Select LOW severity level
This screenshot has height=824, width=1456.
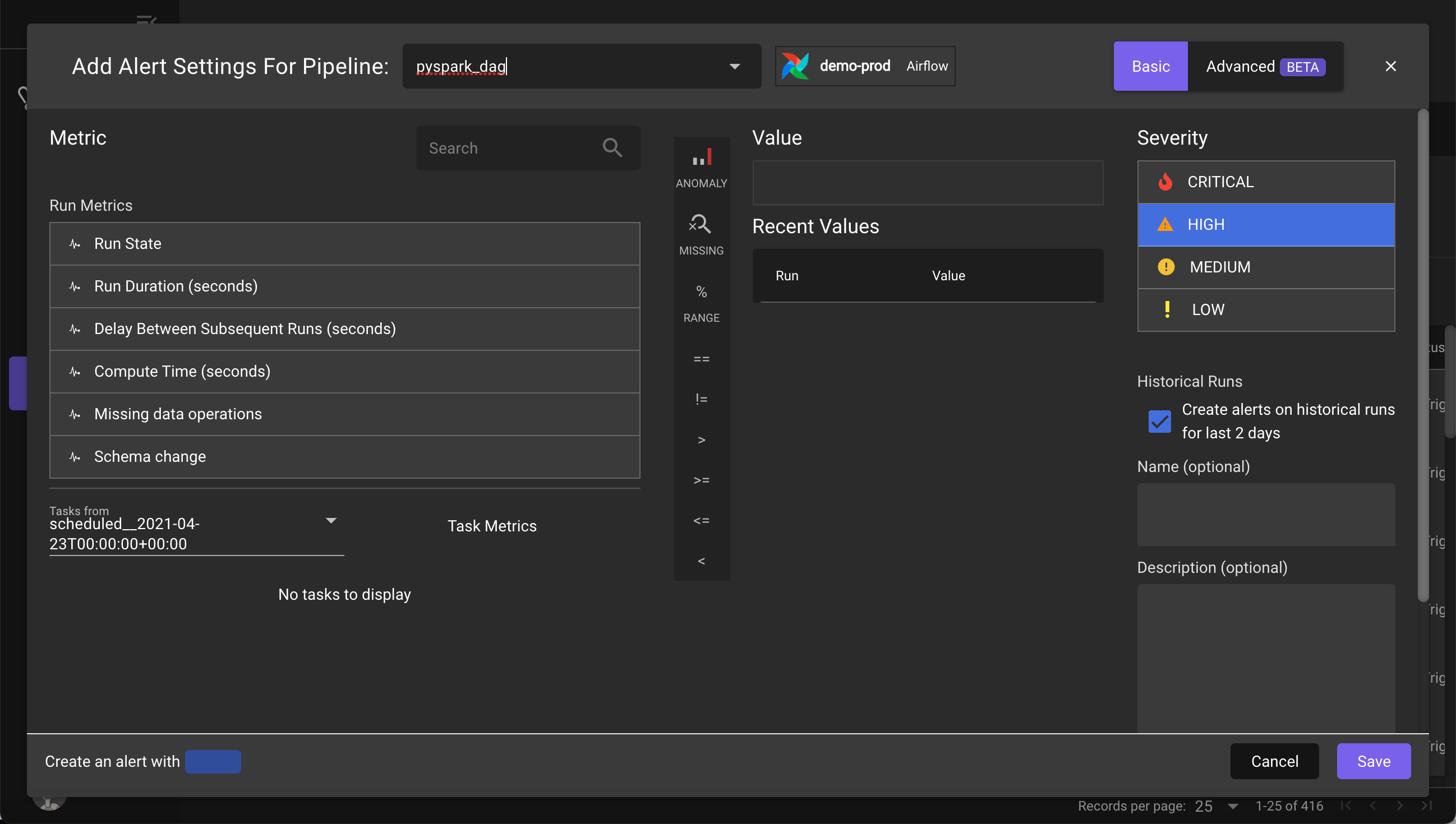coord(1265,309)
